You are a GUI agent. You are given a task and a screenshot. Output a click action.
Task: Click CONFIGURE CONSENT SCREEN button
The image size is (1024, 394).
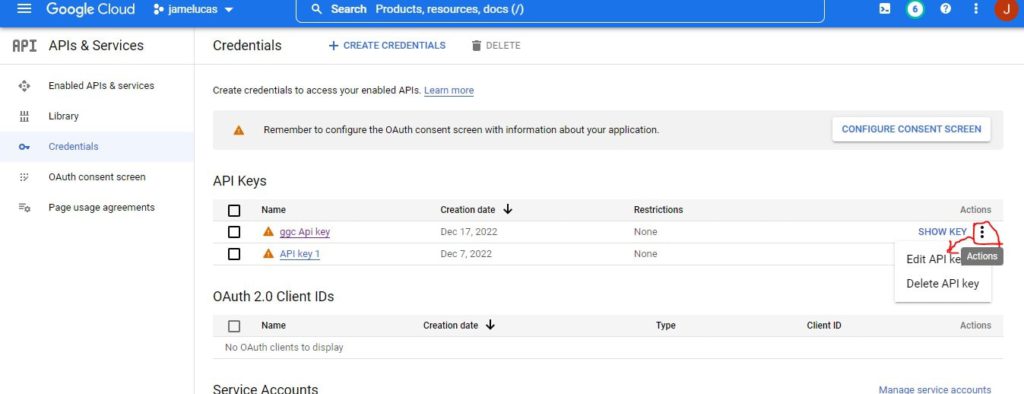coord(911,129)
